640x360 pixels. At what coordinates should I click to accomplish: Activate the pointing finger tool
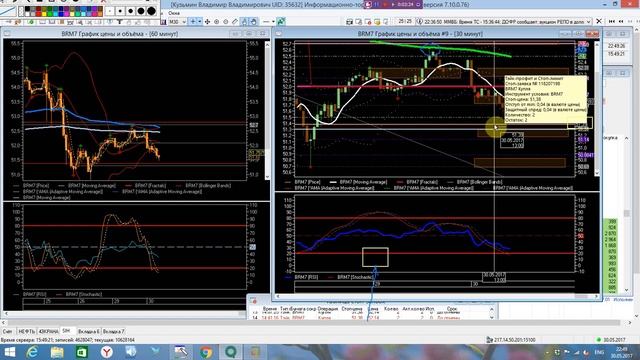244,21
